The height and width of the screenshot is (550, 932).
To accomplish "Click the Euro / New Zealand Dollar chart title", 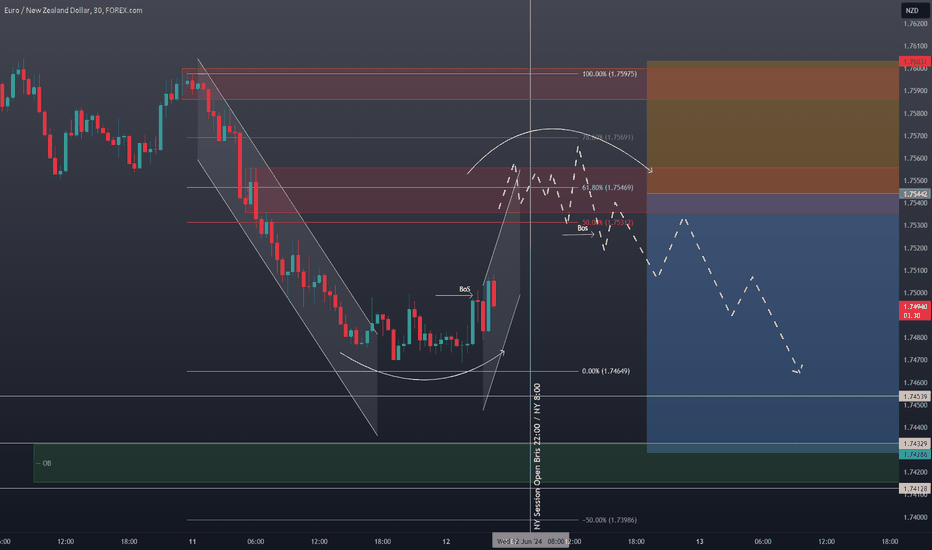I will click(x=73, y=10).
